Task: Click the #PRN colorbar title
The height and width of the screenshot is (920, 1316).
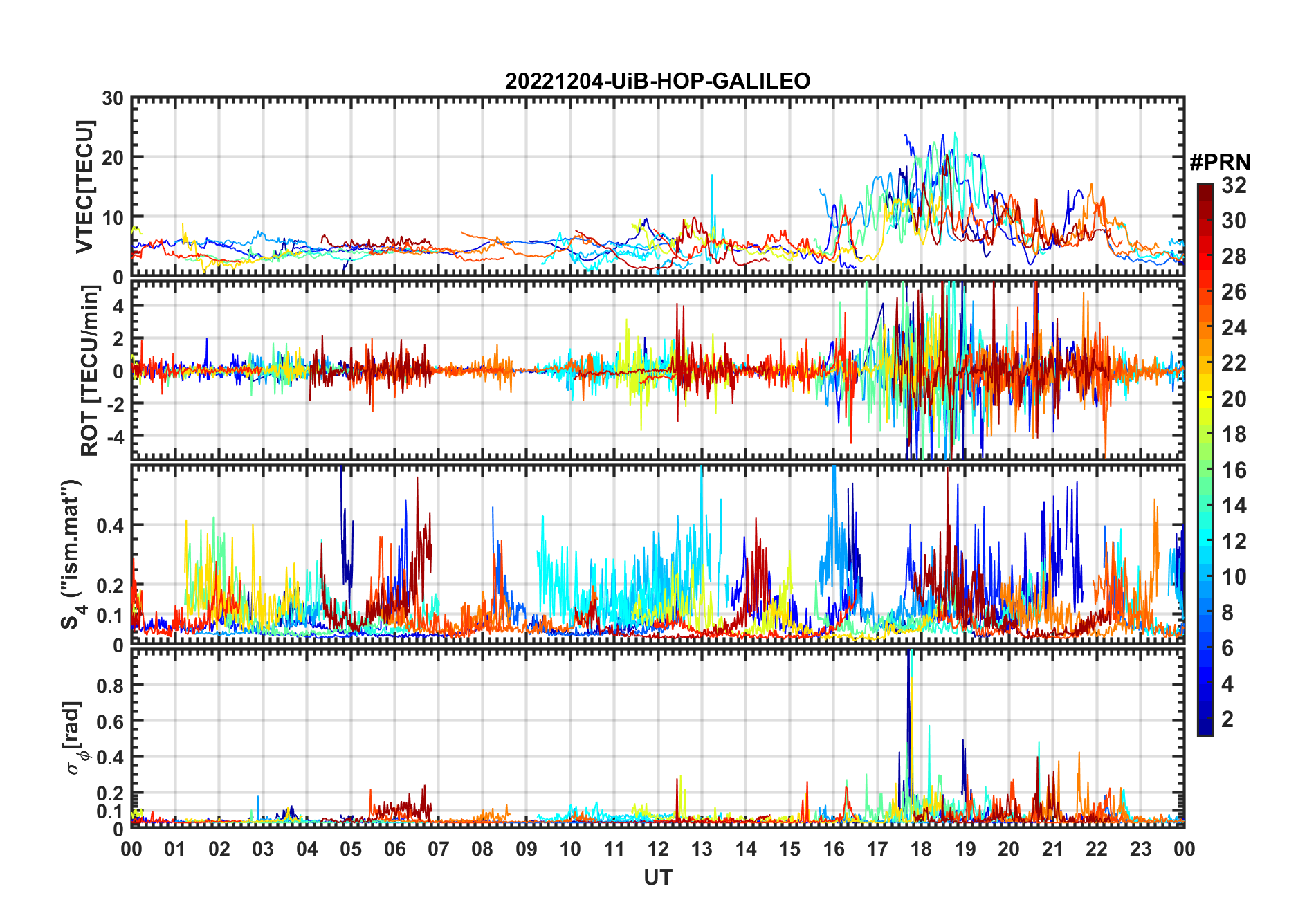Action: pyautogui.click(x=1220, y=163)
